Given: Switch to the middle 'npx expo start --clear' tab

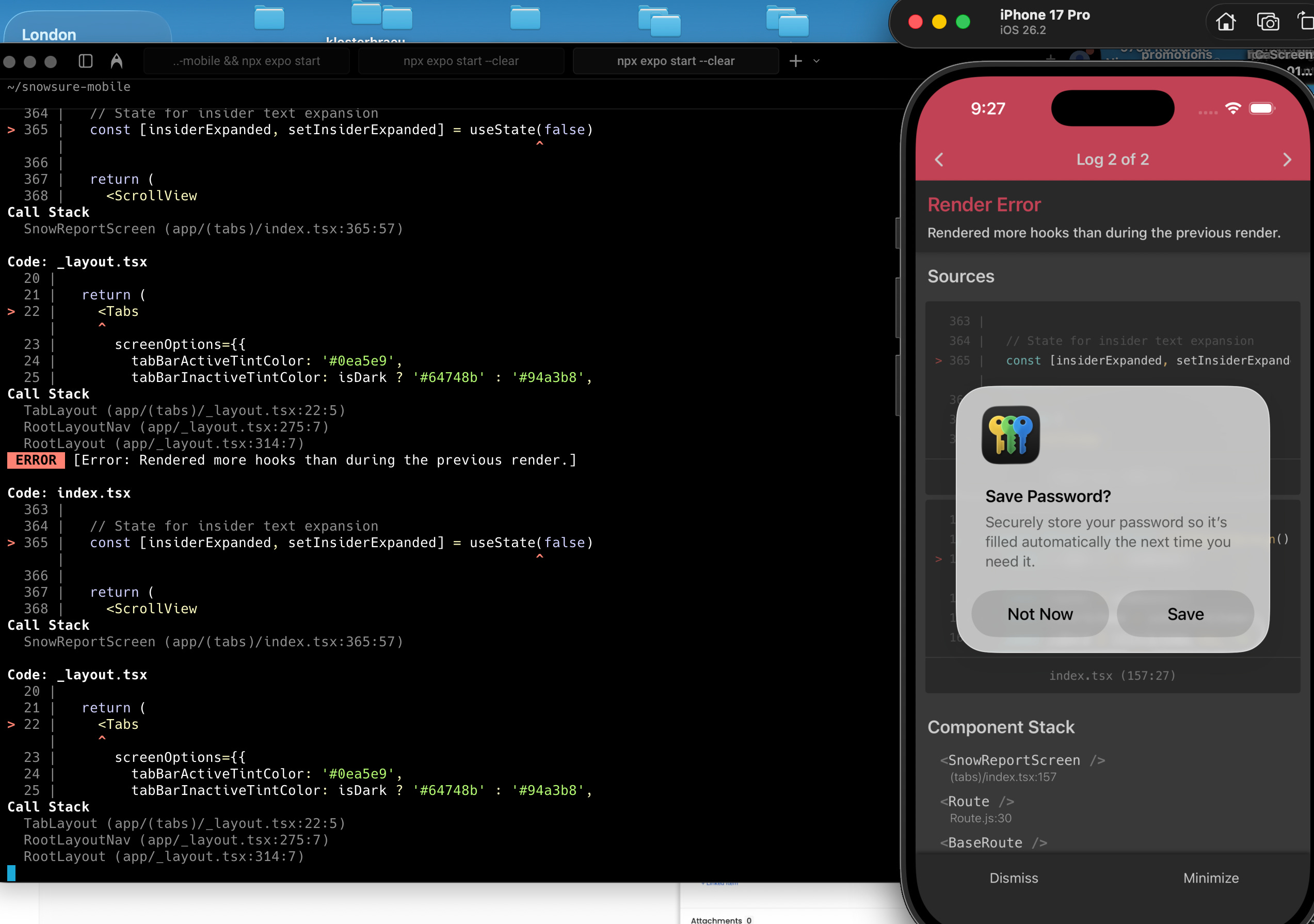Looking at the screenshot, I should 461,61.
